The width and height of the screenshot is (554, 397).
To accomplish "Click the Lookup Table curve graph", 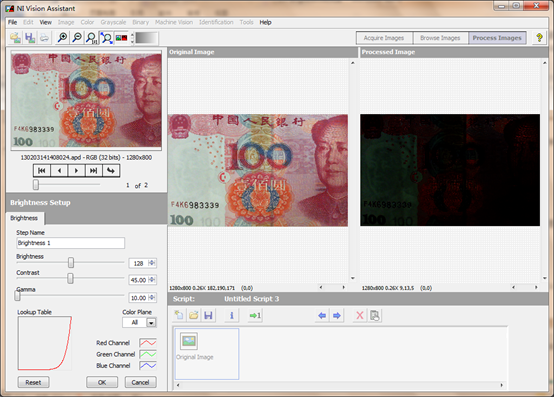I will pyautogui.click(x=45, y=343).
